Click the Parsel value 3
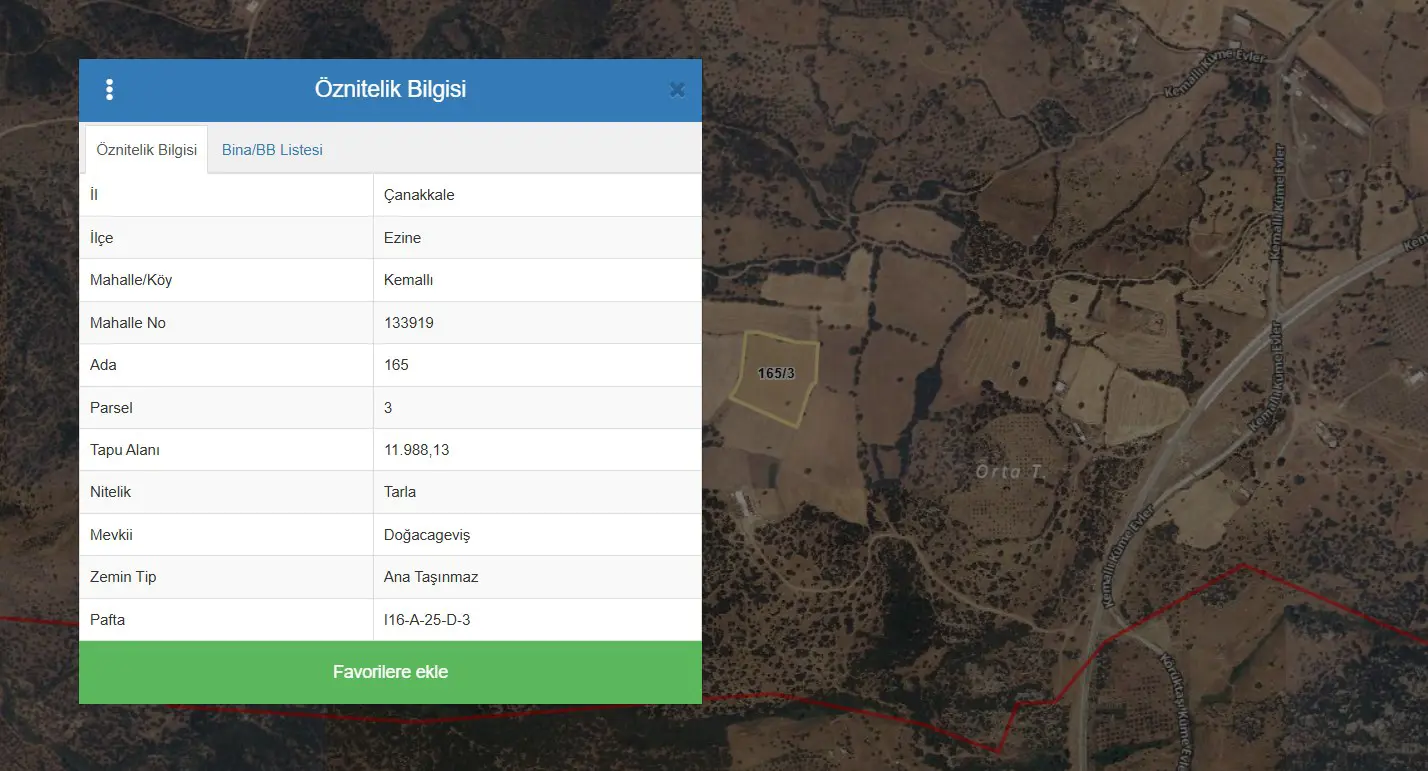 coord(388,408)
